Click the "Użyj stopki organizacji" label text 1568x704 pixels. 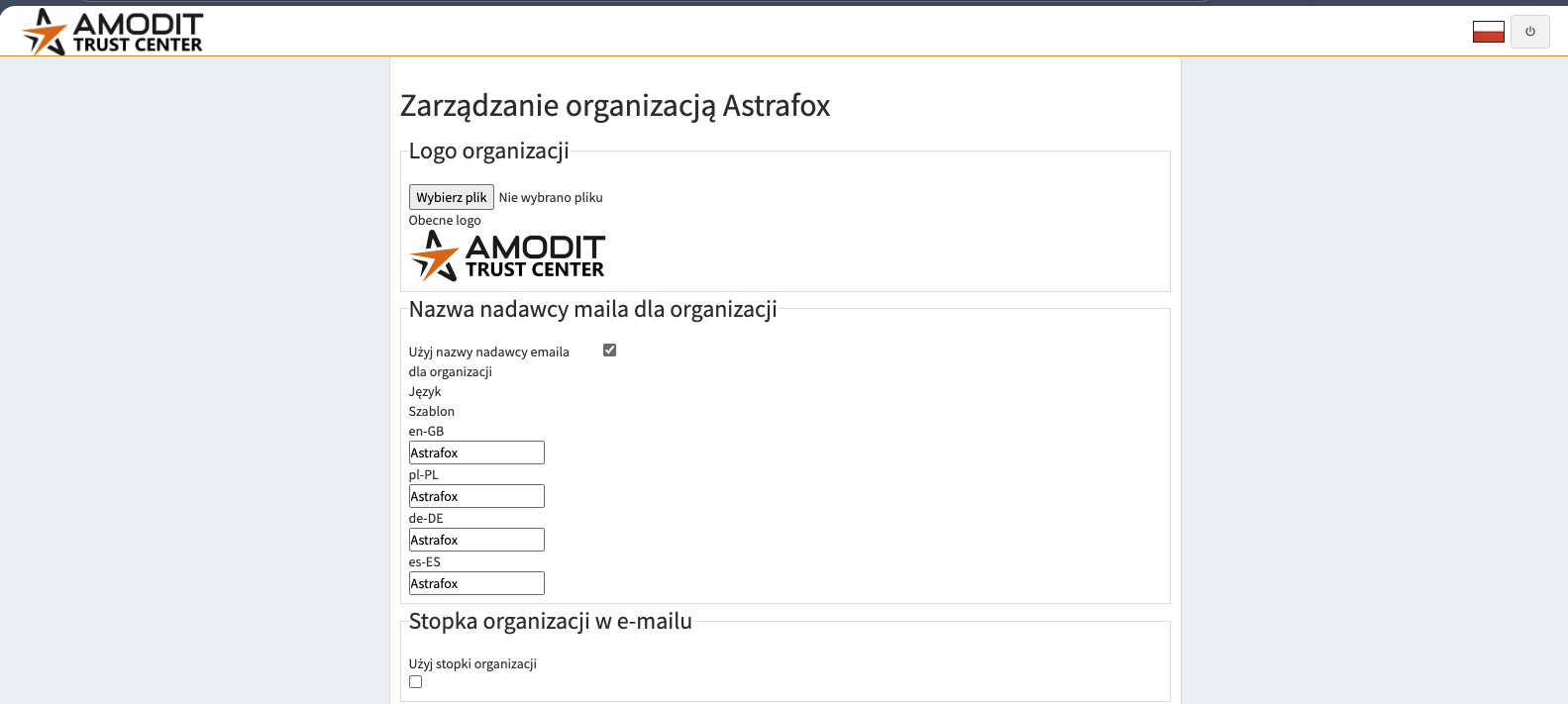[x=472, y=663]
